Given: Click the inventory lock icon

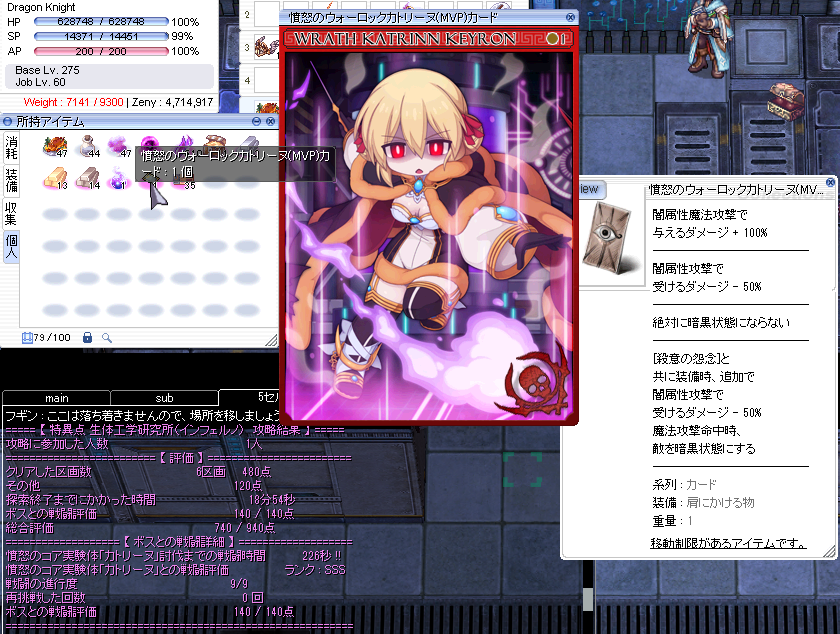Looking at the screenshot, I should [x=87, y=338].
